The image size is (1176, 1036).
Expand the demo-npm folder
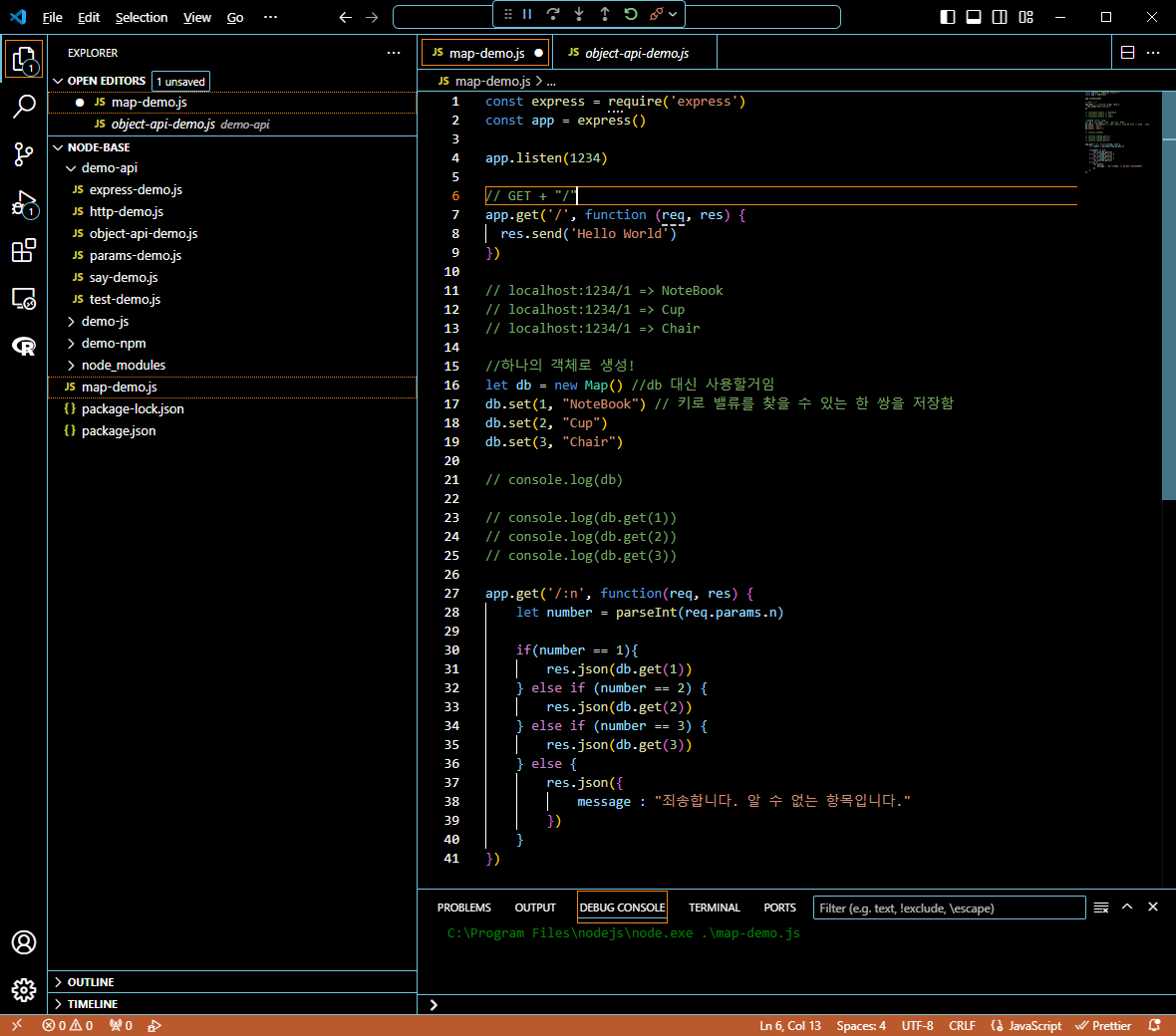[71, 344]
